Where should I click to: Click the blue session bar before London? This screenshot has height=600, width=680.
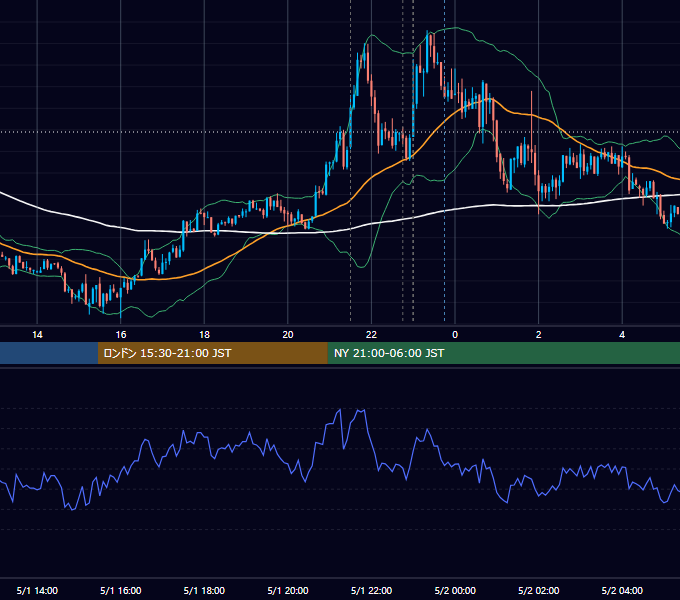point(49,353)
